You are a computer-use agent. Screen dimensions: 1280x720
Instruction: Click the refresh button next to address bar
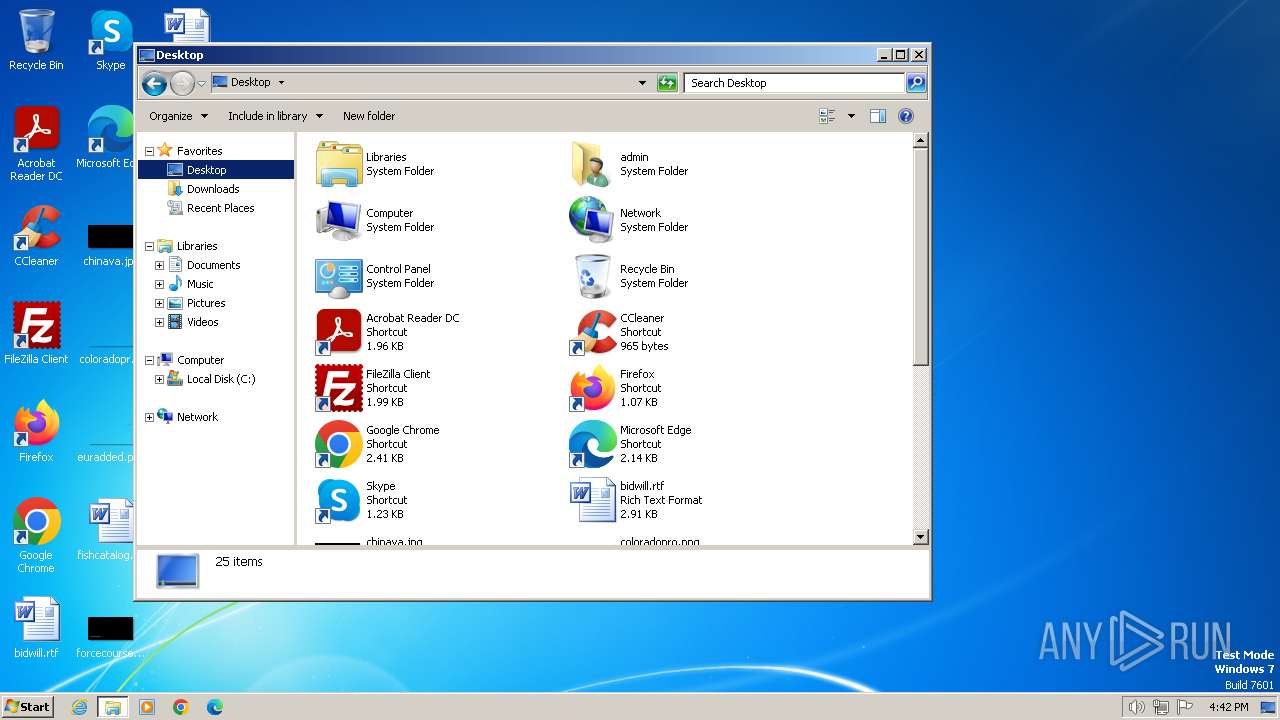667,83
